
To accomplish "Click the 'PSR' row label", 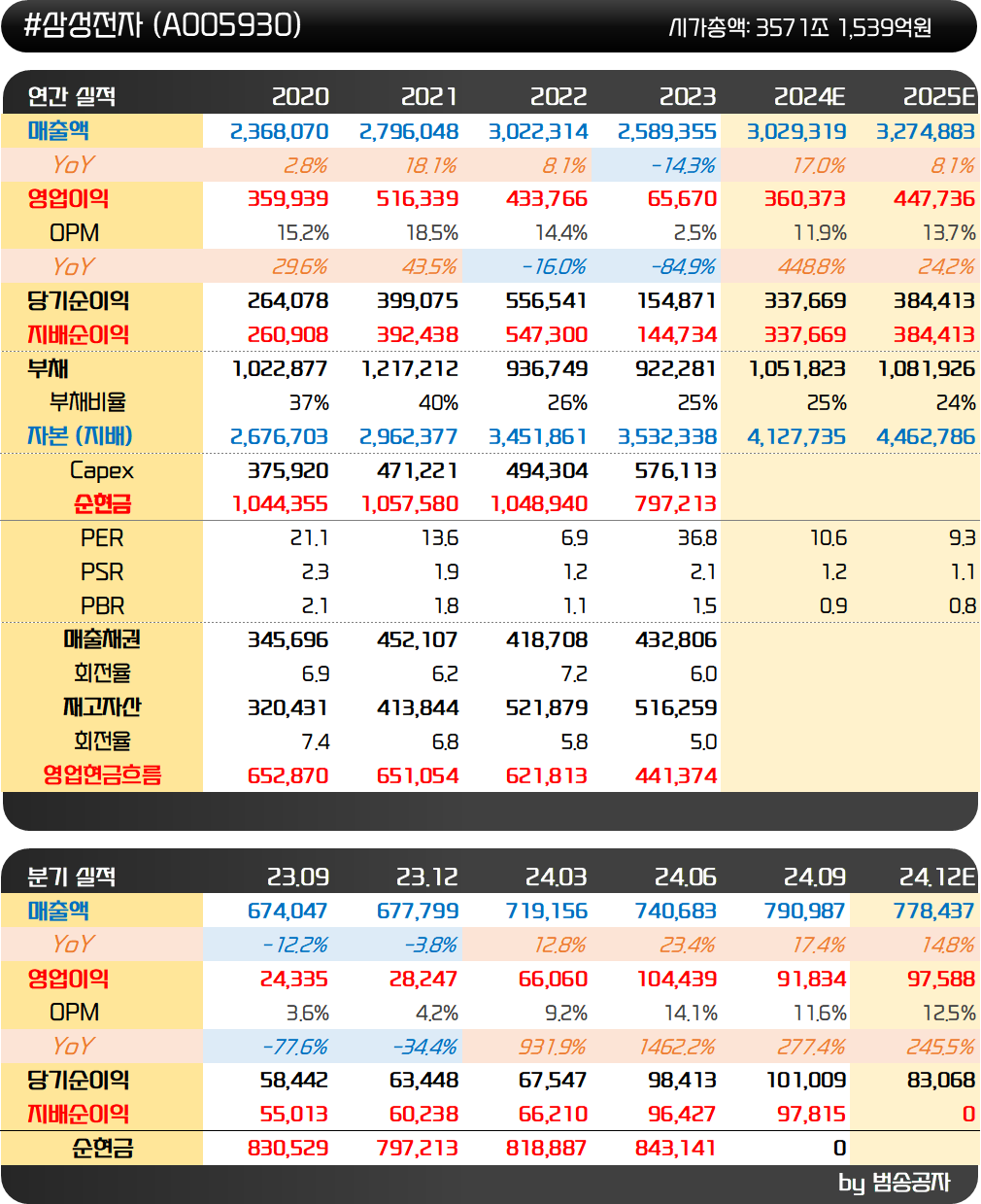I will pos(102,572).
